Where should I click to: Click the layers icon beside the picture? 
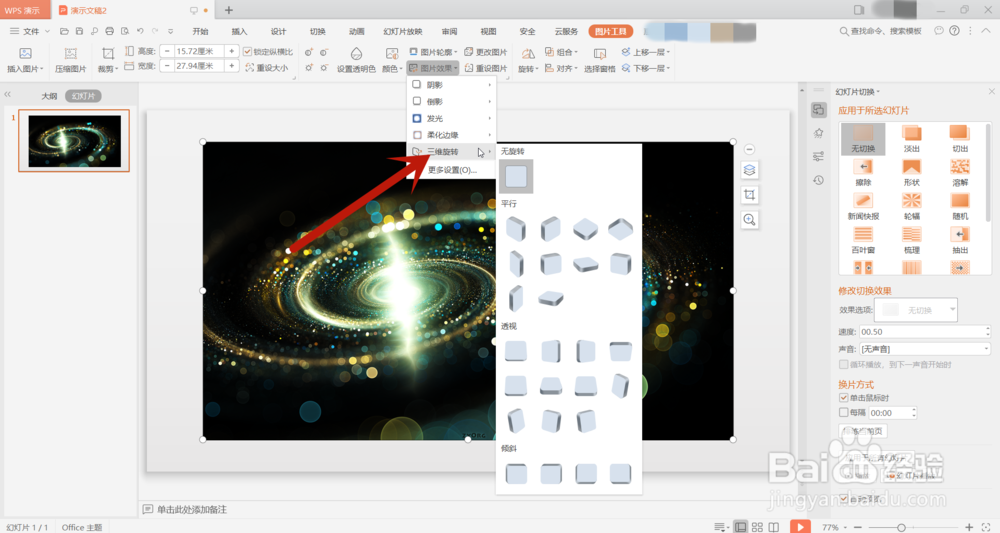[749, 170]
